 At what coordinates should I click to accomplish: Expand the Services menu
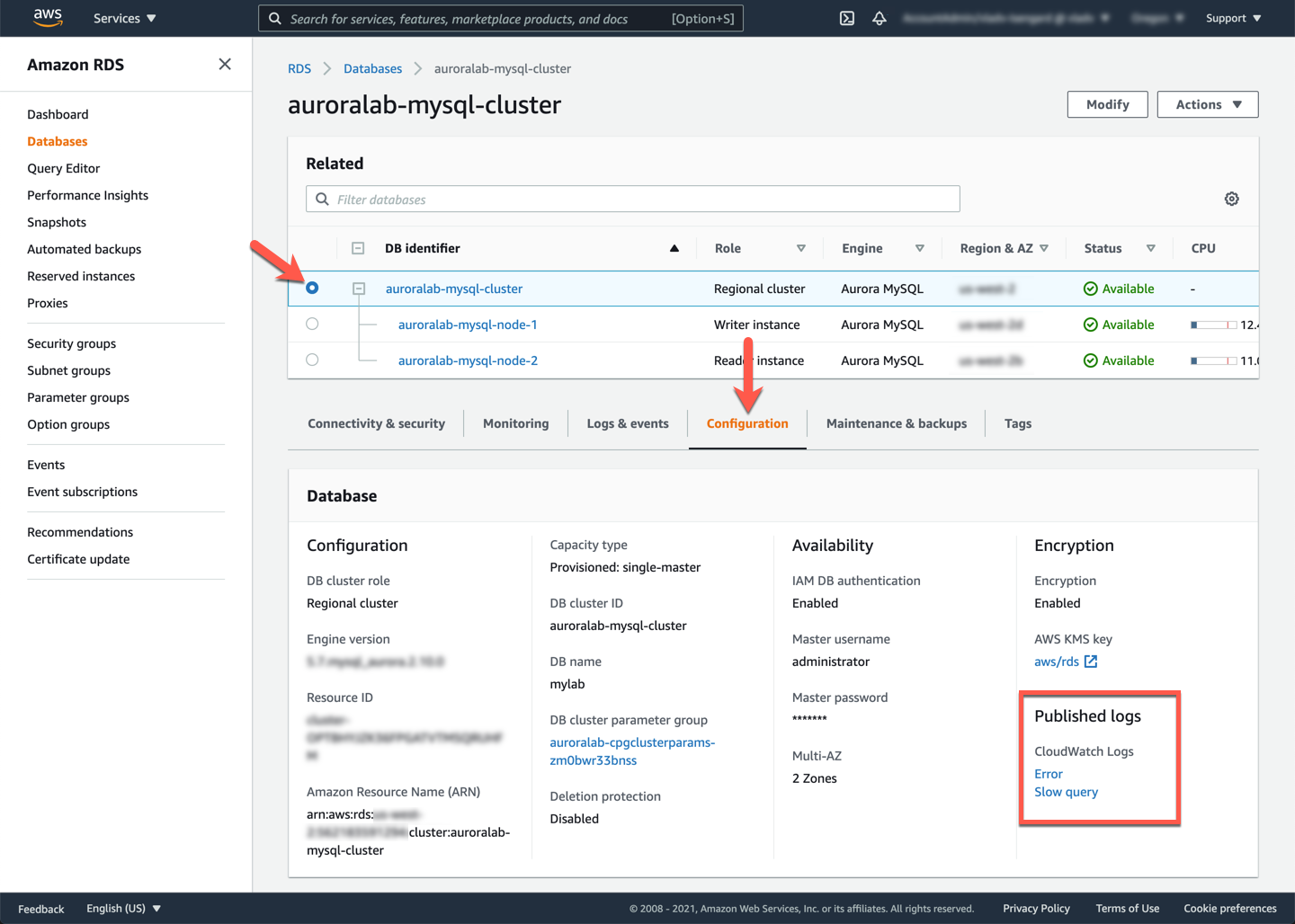tap(124, 18)
